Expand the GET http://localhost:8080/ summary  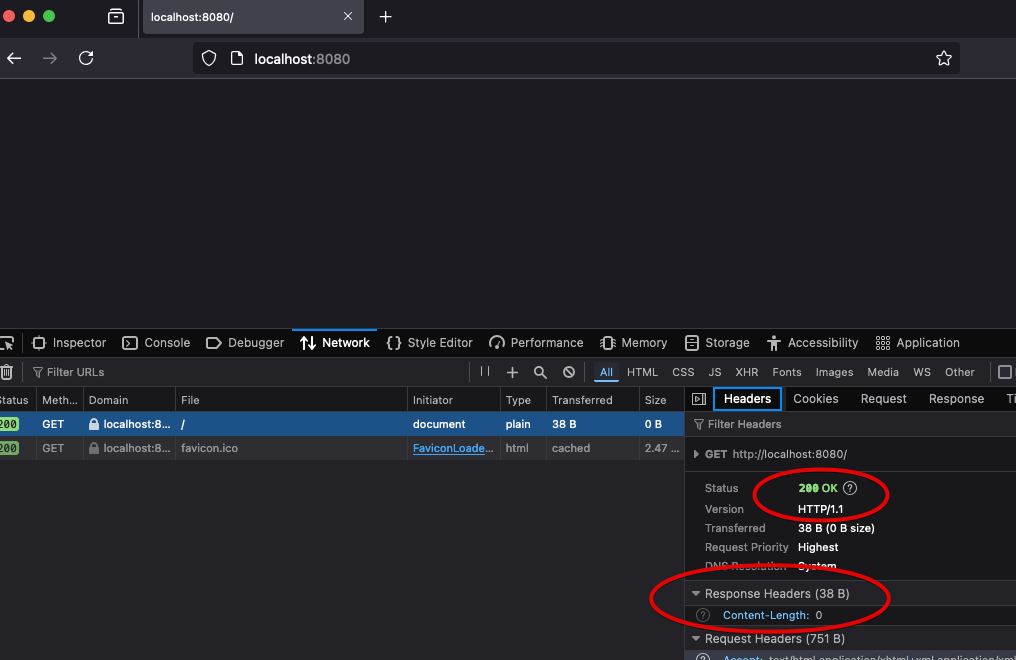[x=696, y=454]
